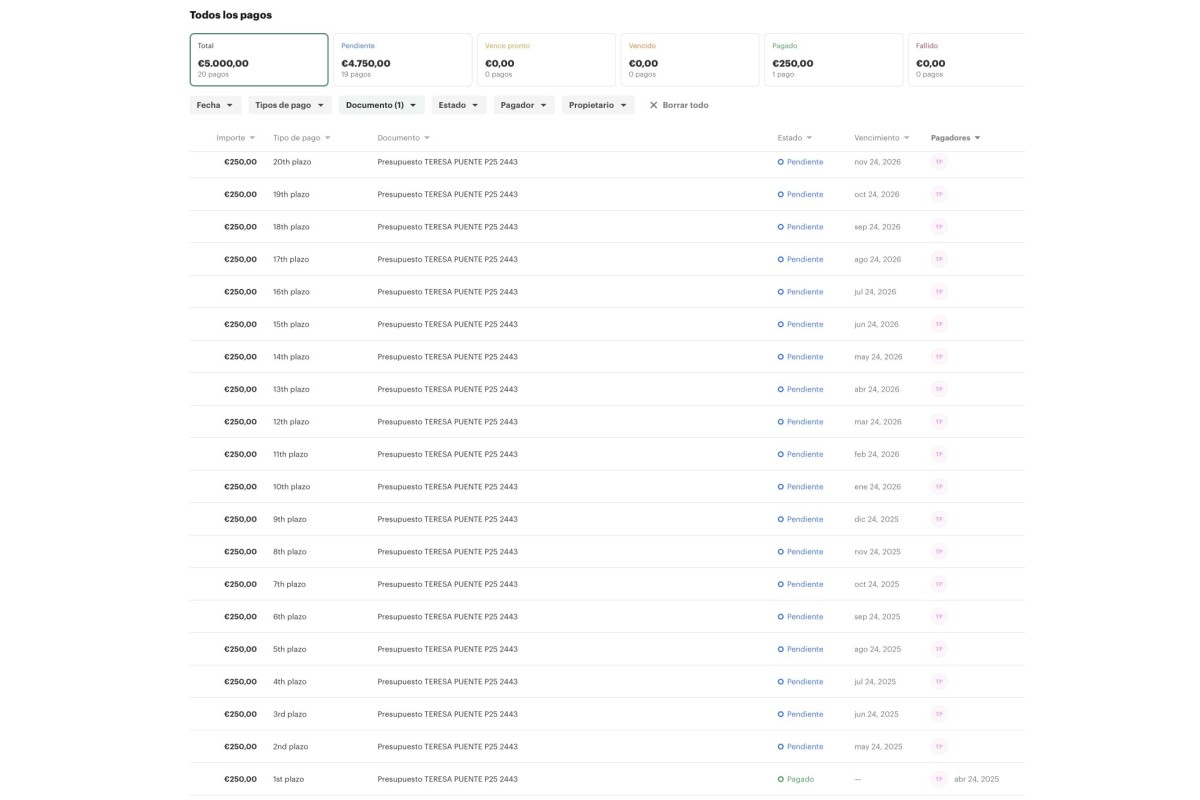1200x800 pixels.
Task: Open the Documento (1) filter dropdown
Action: [381, 105]
